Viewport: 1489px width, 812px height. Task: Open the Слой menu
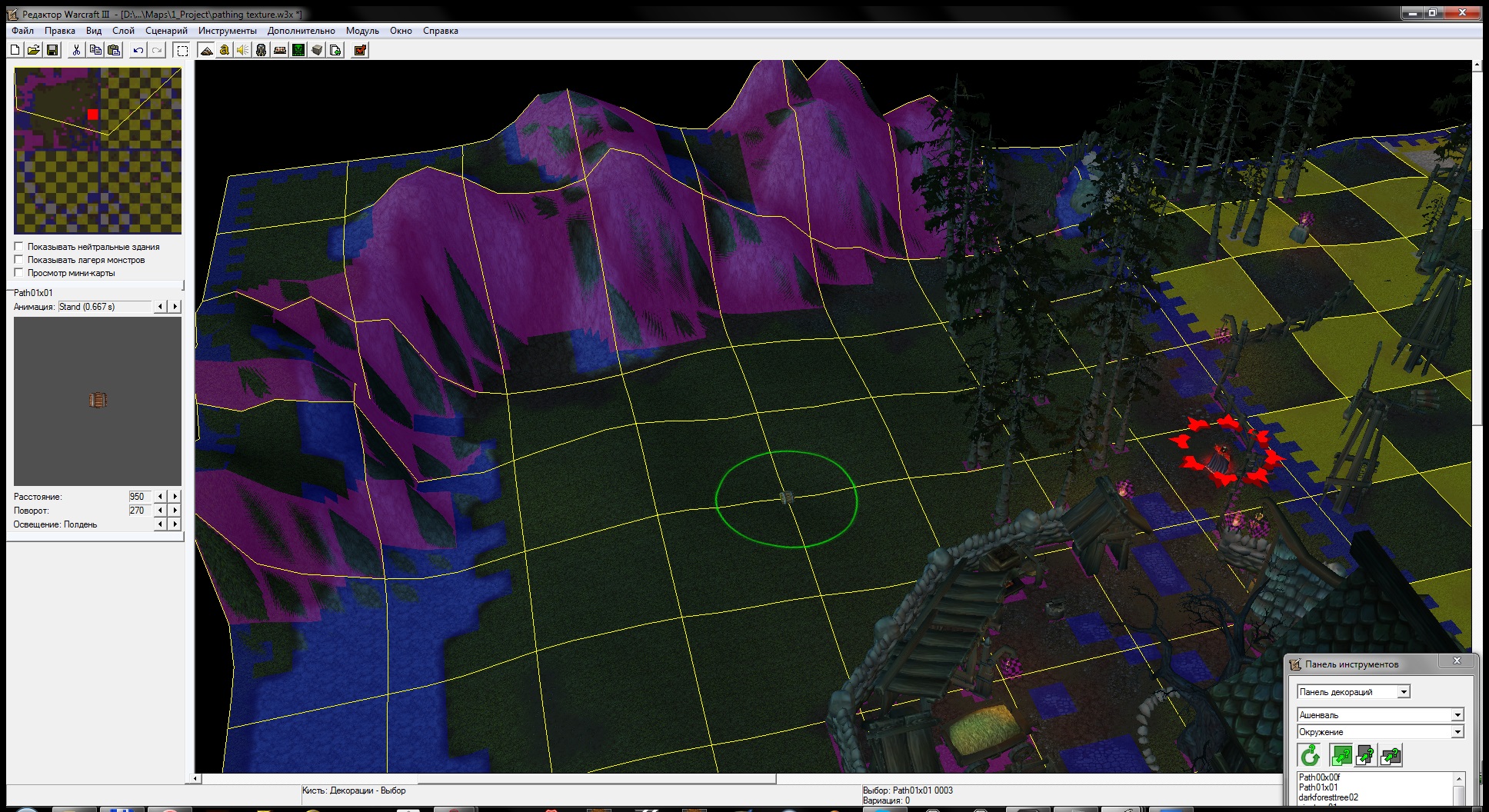coord(123,31)
